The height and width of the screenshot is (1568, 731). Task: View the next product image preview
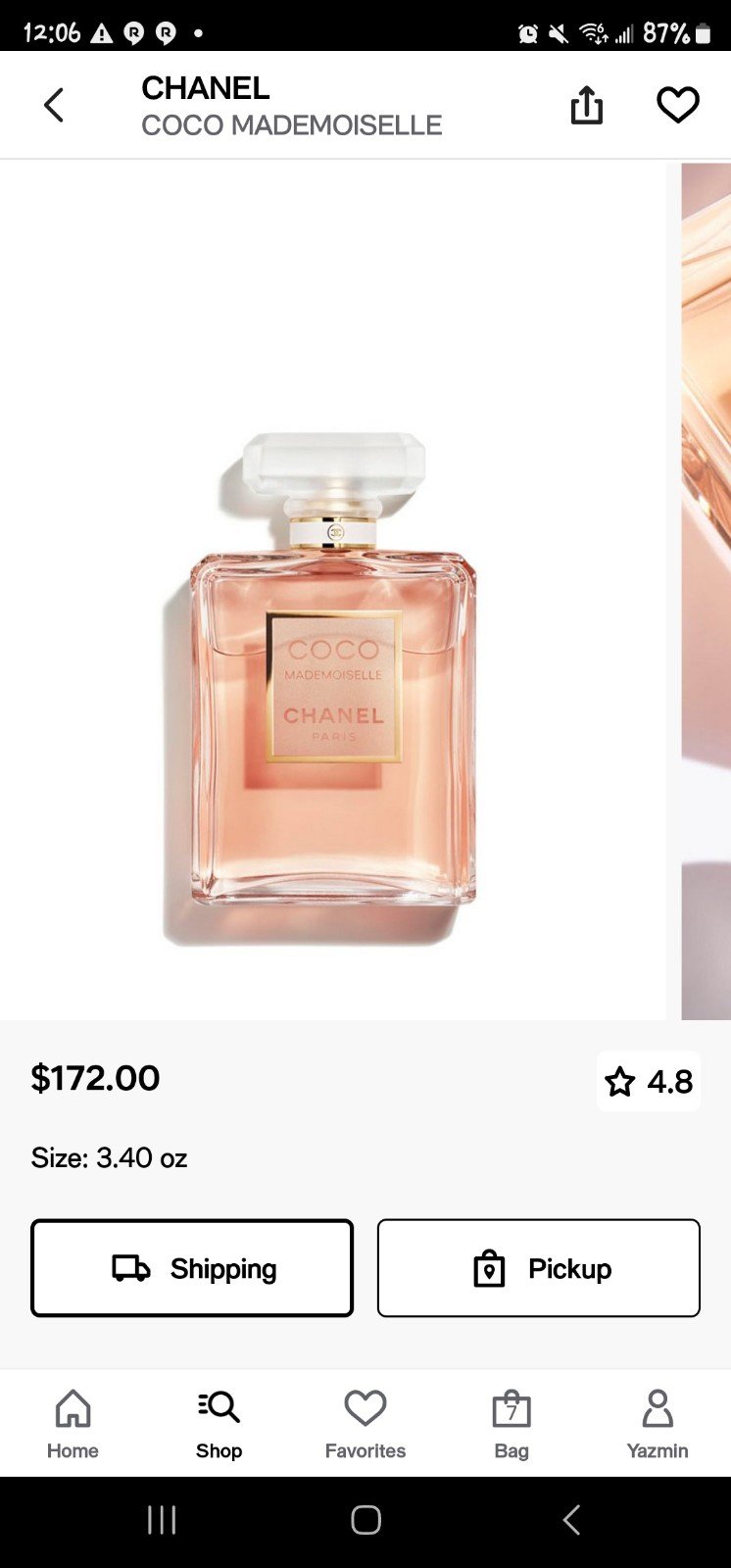point(707,591)
